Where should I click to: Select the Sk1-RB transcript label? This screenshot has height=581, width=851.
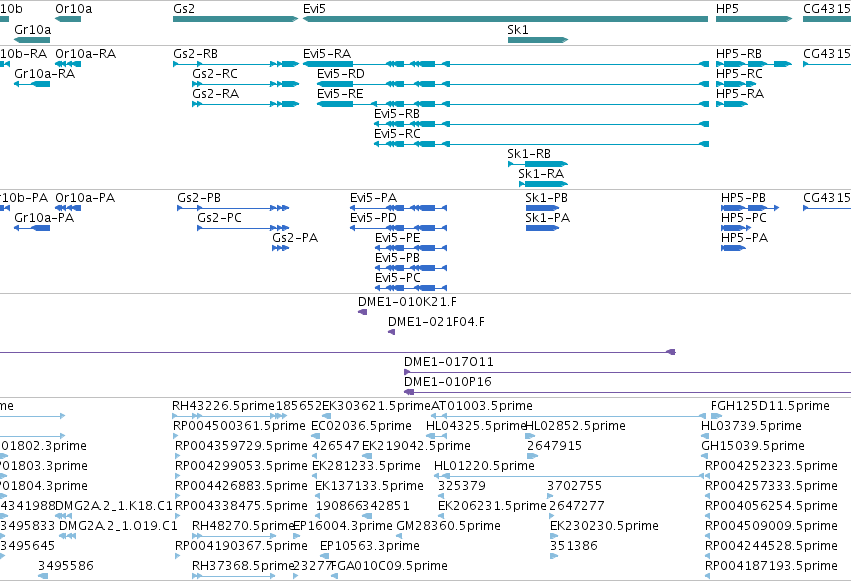click(529, 154)
